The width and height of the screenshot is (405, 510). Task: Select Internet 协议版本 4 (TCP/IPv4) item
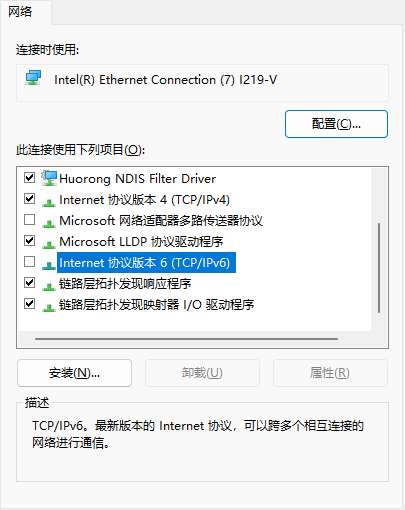point(144,200)
